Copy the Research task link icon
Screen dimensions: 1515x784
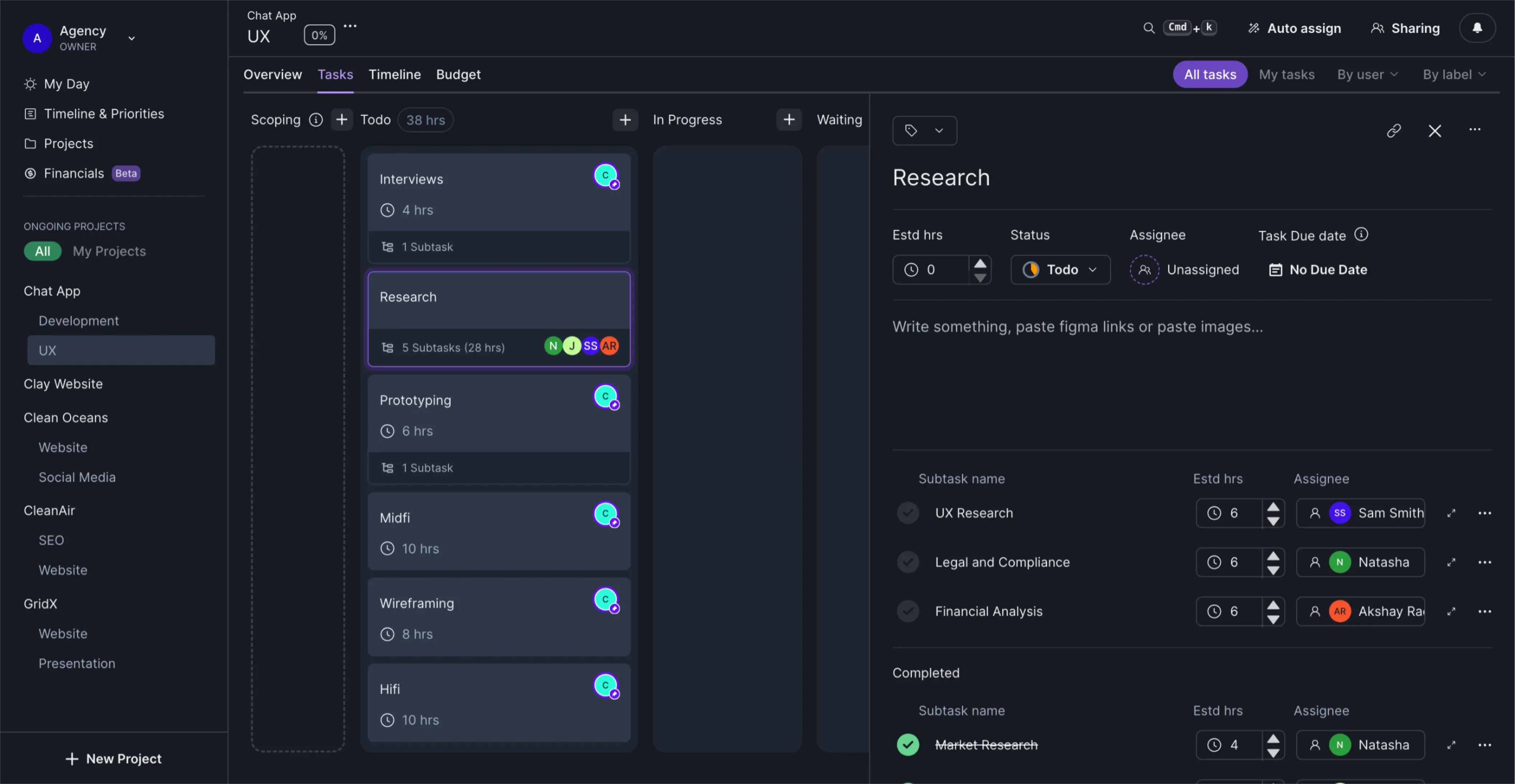click(x=1393, y=131)
